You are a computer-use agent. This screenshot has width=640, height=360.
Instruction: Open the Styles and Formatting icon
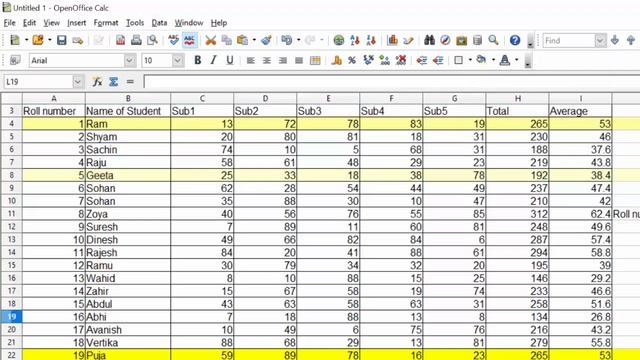tap(15, 60)
